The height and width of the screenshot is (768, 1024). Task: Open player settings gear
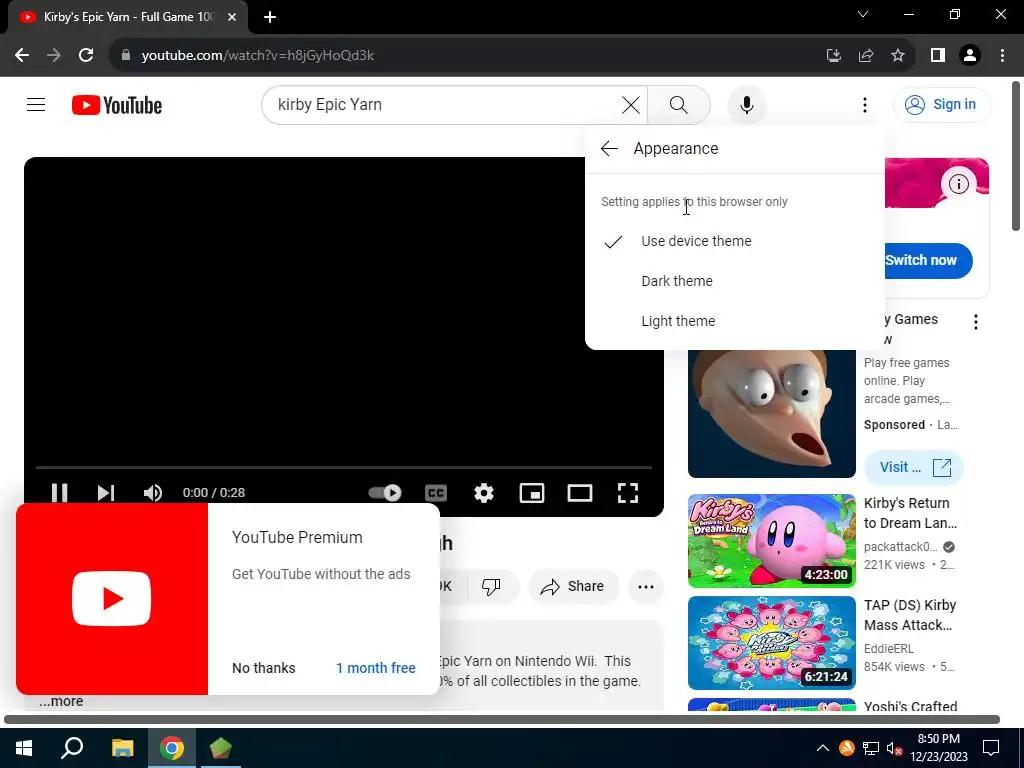pos(483,492)
